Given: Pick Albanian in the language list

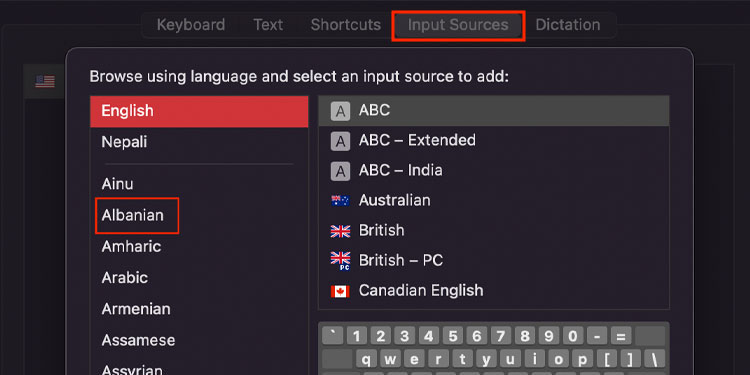Looking at the screenshot, I should tap(199, 215).
